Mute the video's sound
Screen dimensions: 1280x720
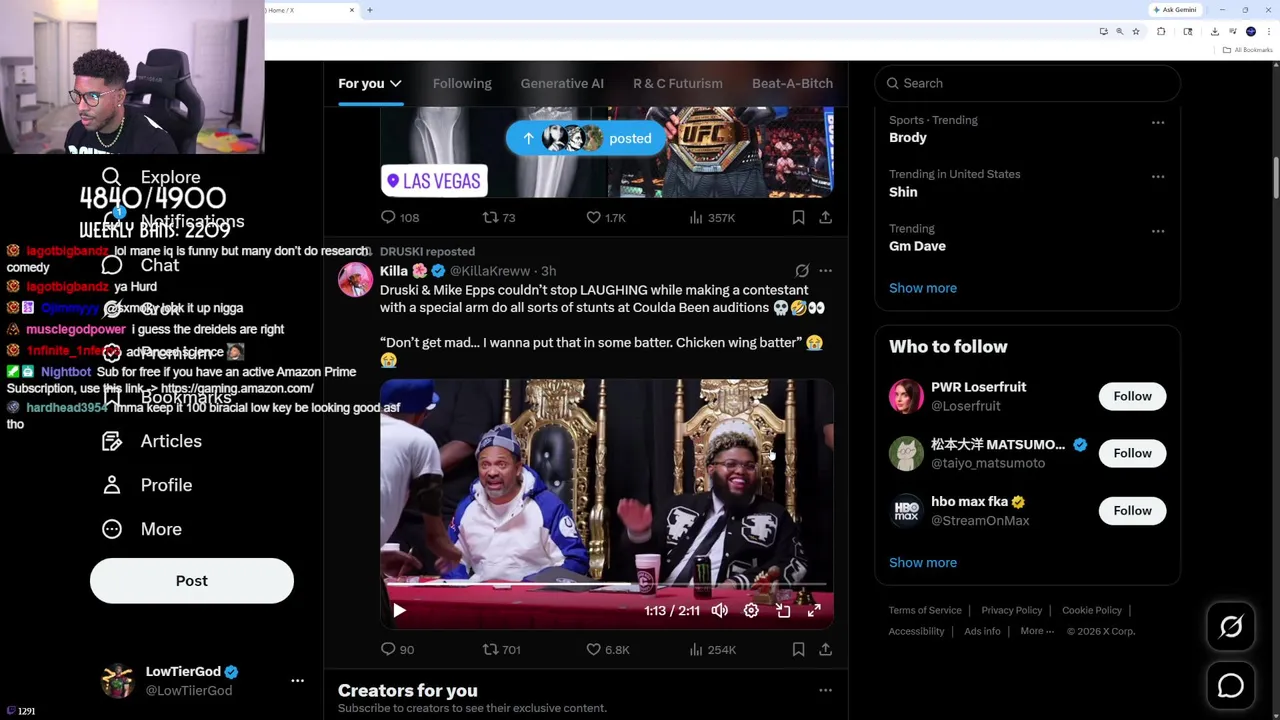pos(719,610)
